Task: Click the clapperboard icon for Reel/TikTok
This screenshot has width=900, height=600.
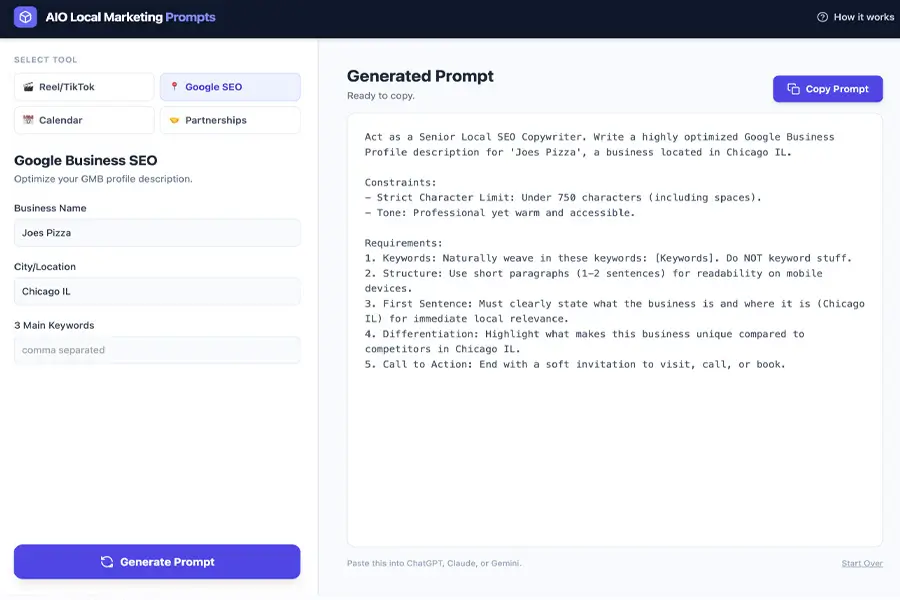Action: tap(28, 87)
